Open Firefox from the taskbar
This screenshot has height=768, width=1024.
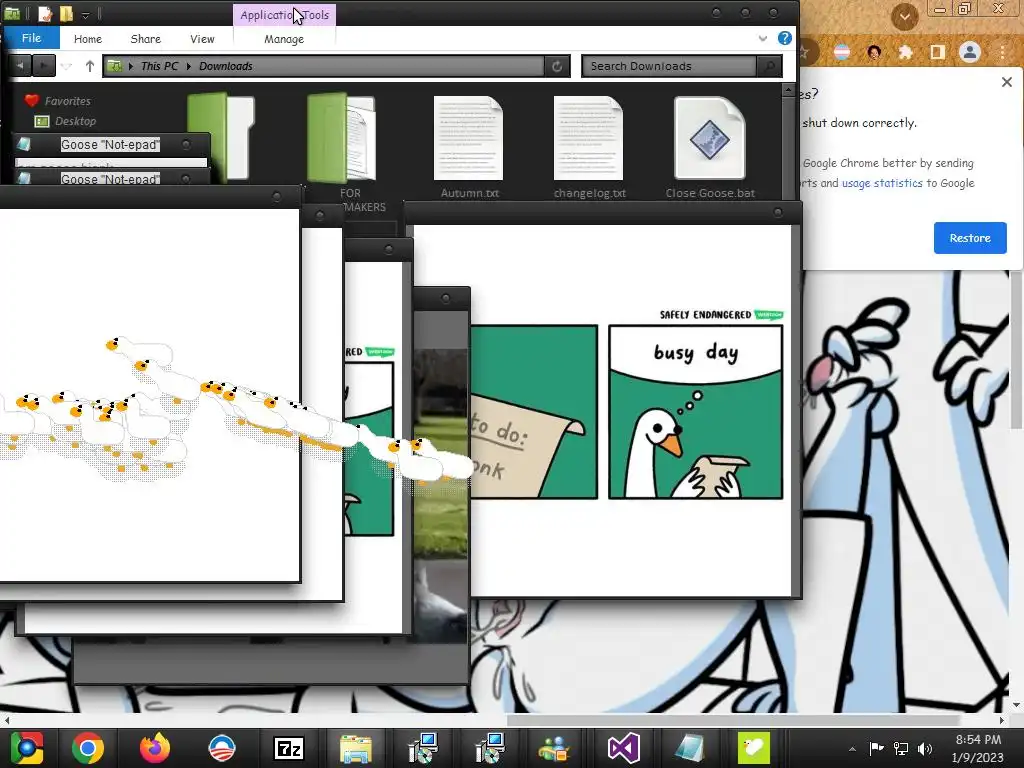154,748
